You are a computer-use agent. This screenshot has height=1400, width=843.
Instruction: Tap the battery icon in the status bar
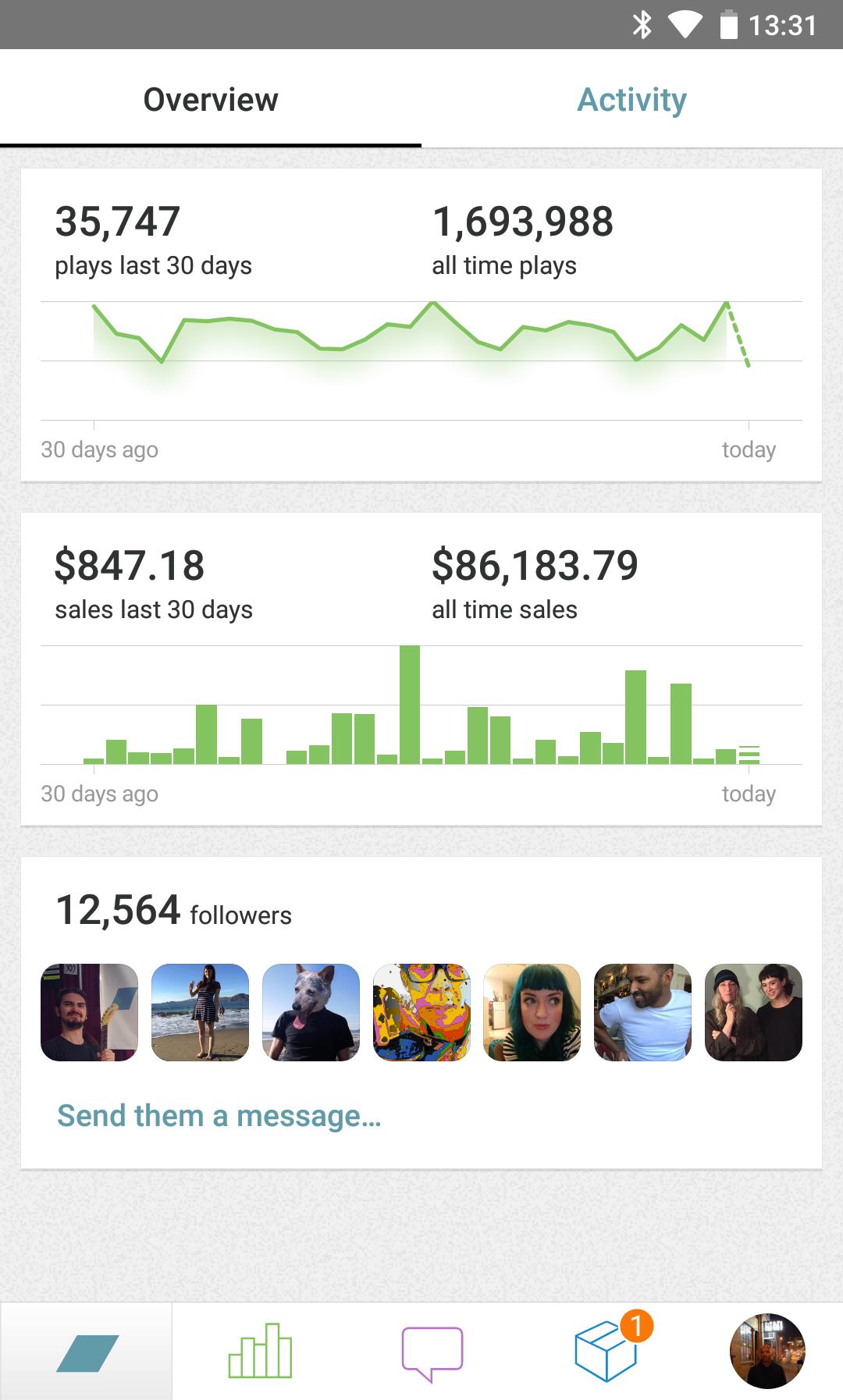click(x=728, y=25)
